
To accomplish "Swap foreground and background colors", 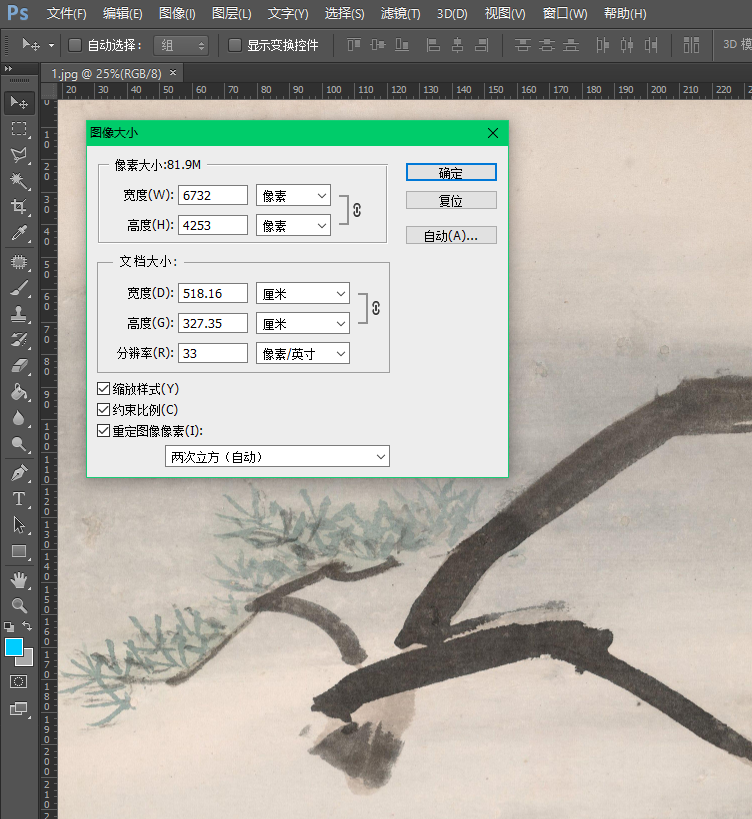I will [27, 626].
